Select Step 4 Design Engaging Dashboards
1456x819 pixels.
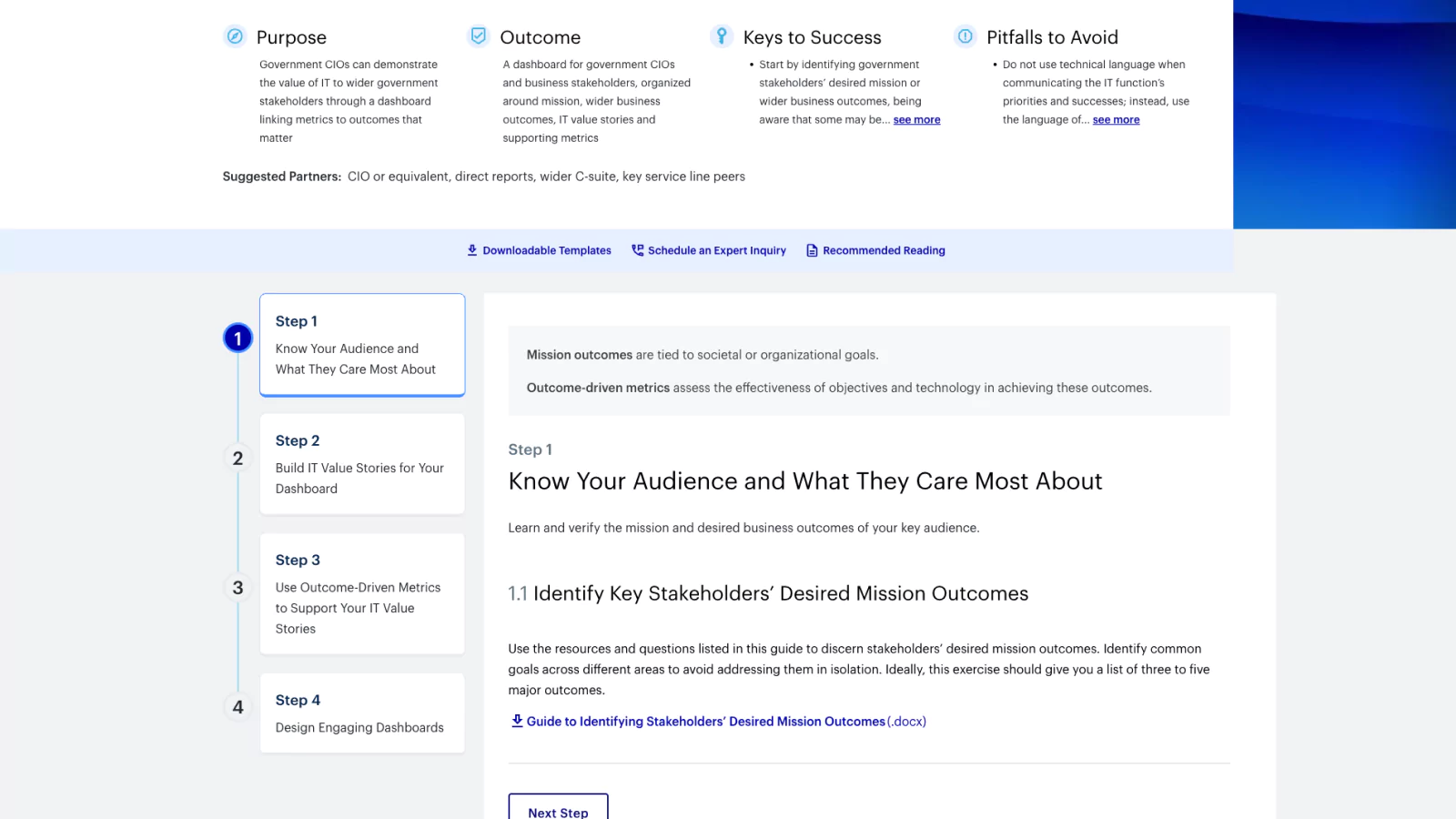click(x=361, y=713)
